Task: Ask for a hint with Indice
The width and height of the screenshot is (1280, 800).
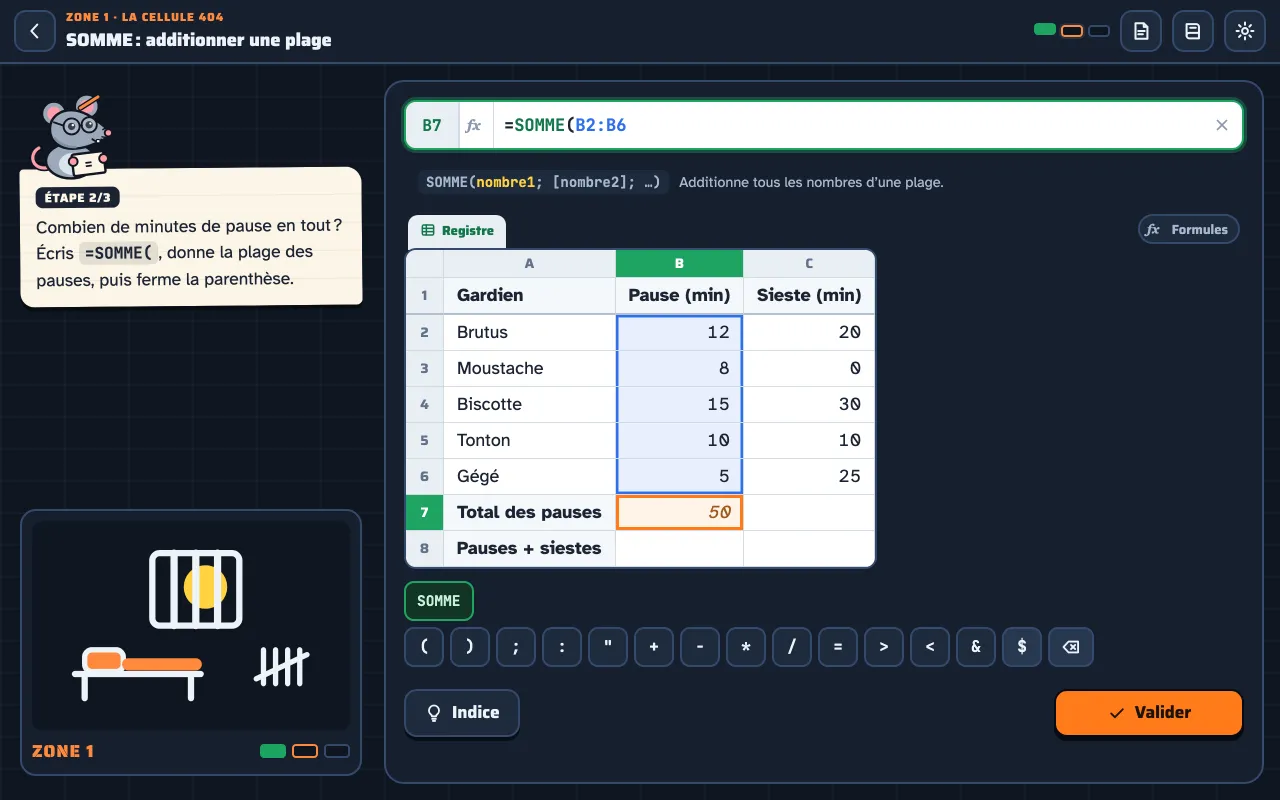Action: click(x=462, y=712)
